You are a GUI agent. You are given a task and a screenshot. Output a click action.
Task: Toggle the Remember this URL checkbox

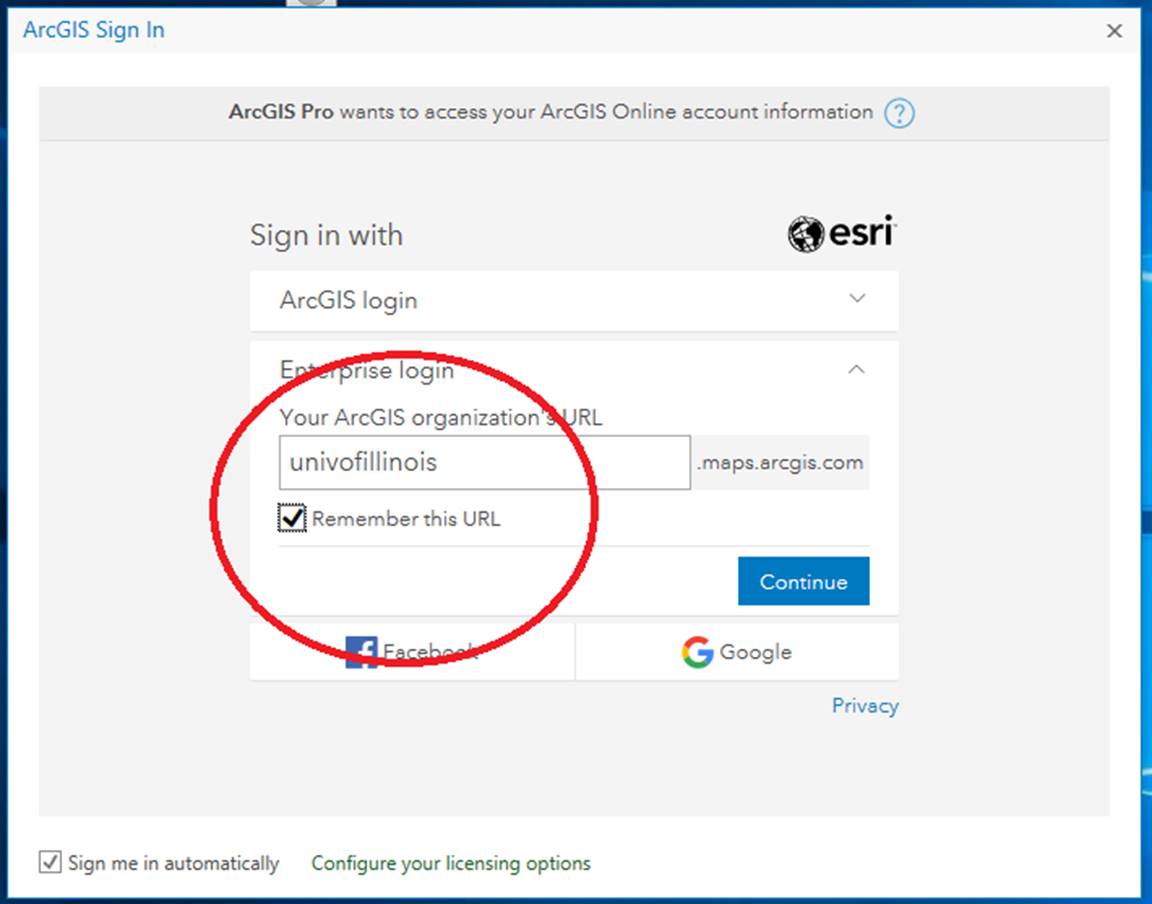[292, 518]
